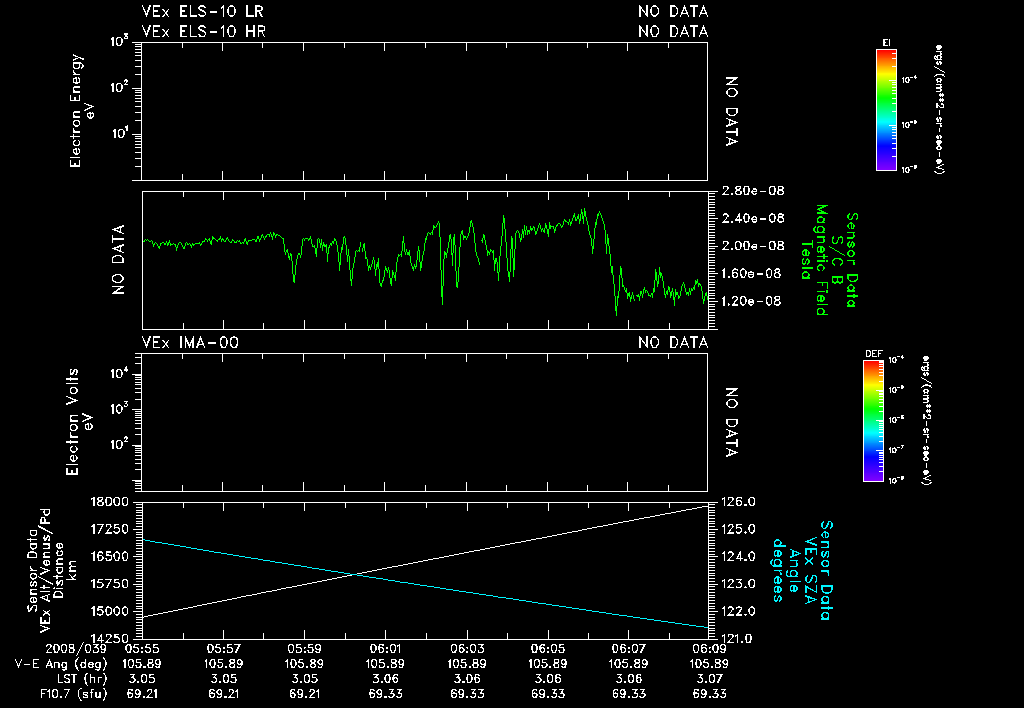Image resolution: width=1024 pixels, height=708 pixels.
Task: Select the 'VEx IMA-00' panel title
Action: (190, 342)
